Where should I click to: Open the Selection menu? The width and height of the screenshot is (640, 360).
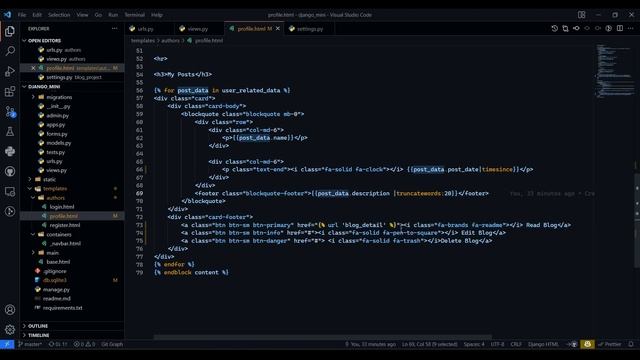click(x=59, y=15)
